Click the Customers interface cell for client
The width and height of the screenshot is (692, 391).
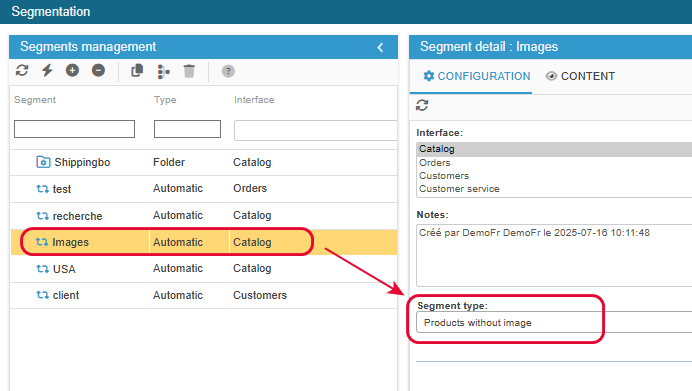coord(260,295)
